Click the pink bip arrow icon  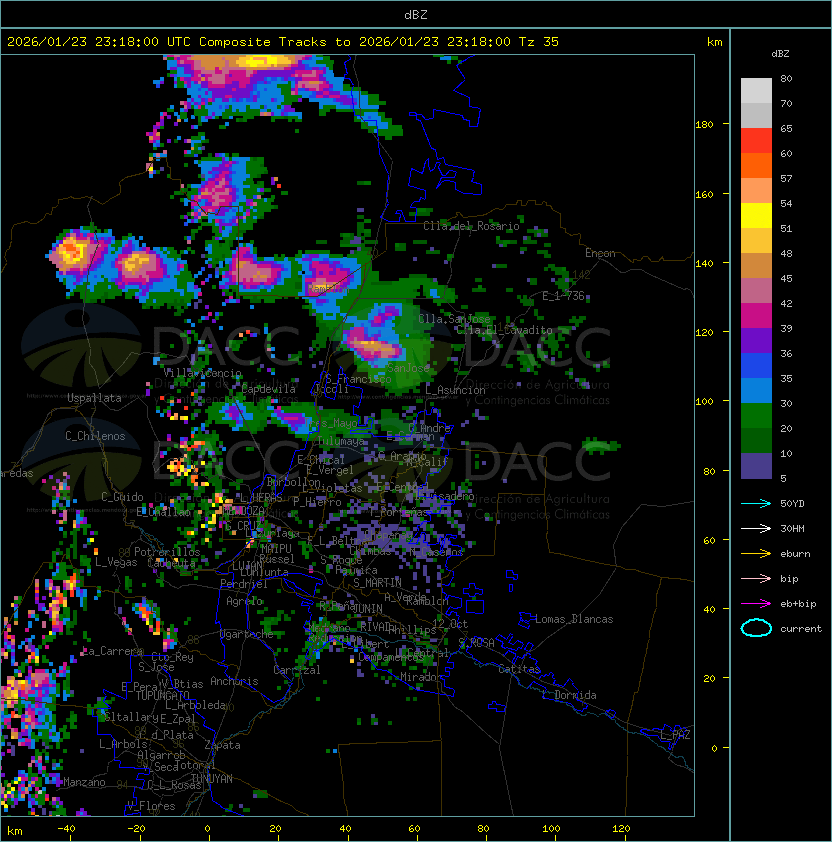pos(756,578)
